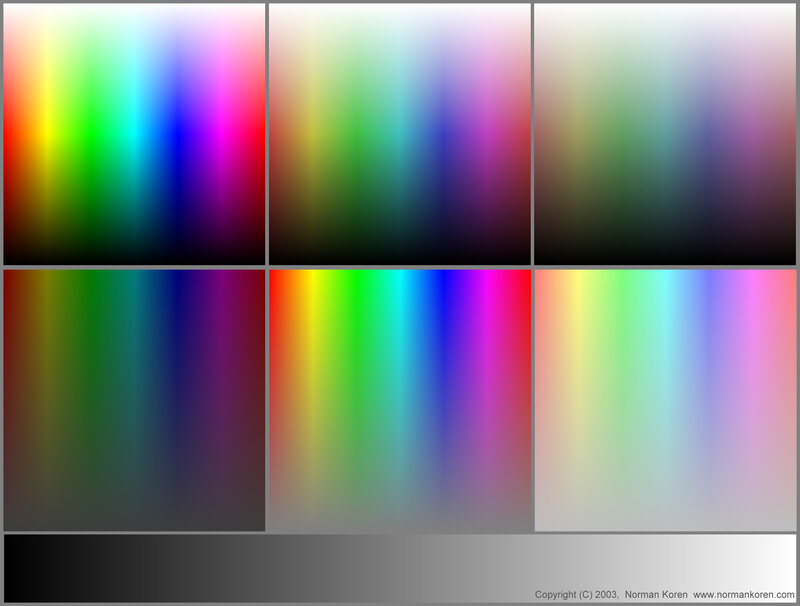Click the most vivid fully saturated color panel fading to black
This screenshot has width=800, height=606.
[134, 134]
